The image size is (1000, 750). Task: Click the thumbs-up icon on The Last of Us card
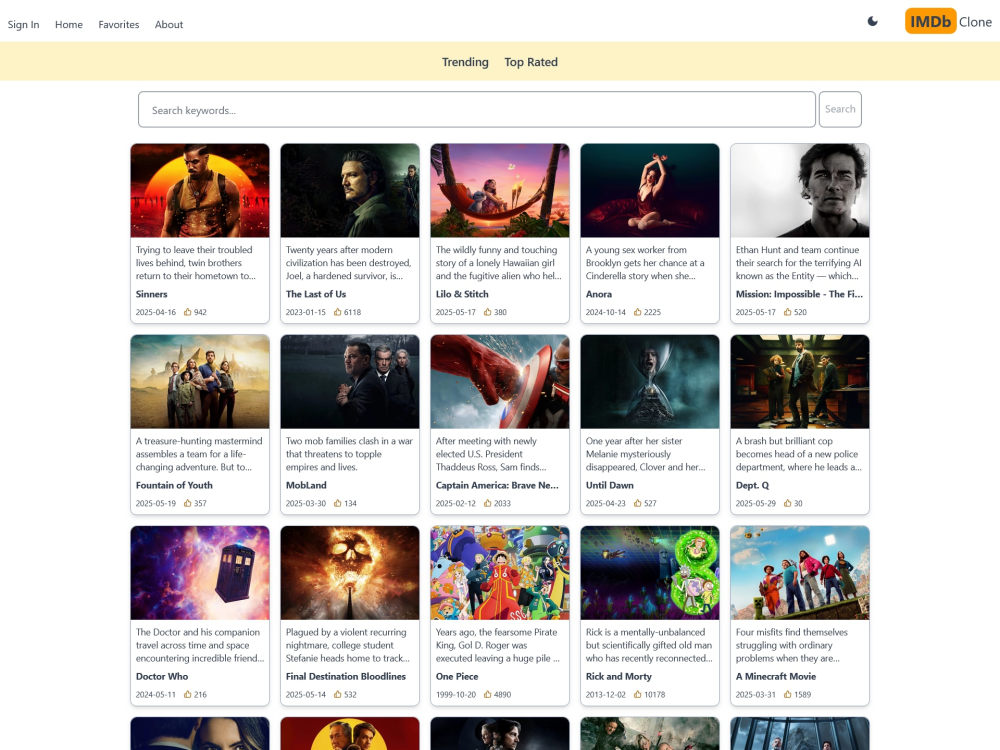coord(337,312)
